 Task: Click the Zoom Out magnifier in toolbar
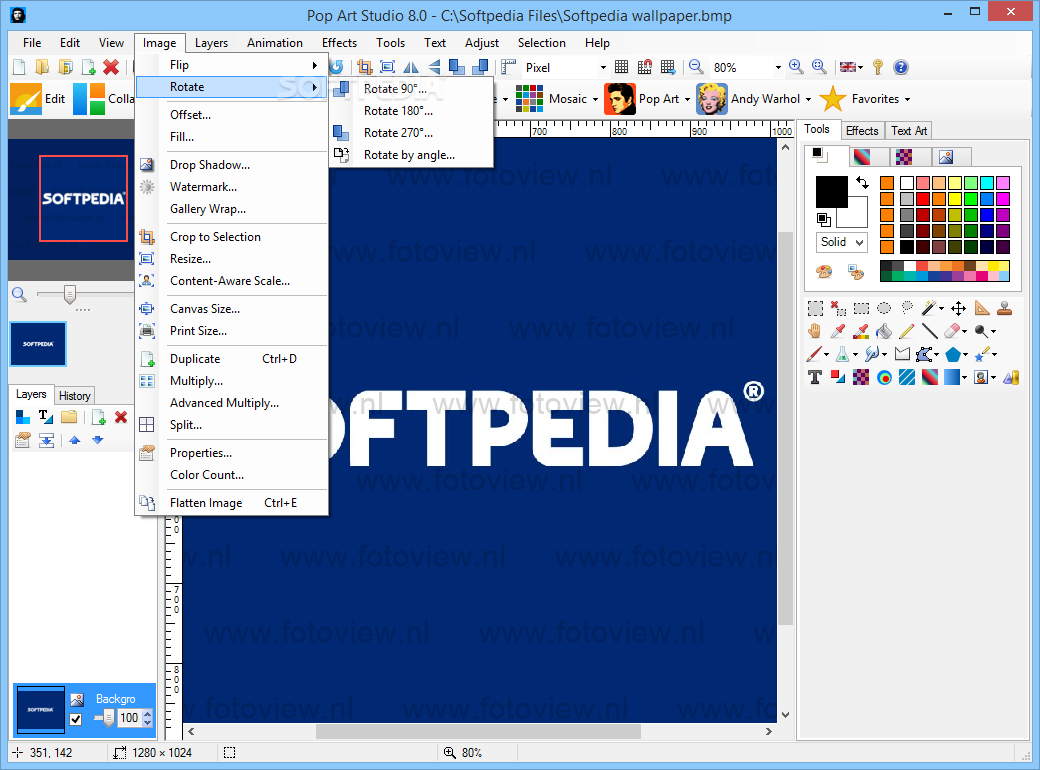pos(696,67)
